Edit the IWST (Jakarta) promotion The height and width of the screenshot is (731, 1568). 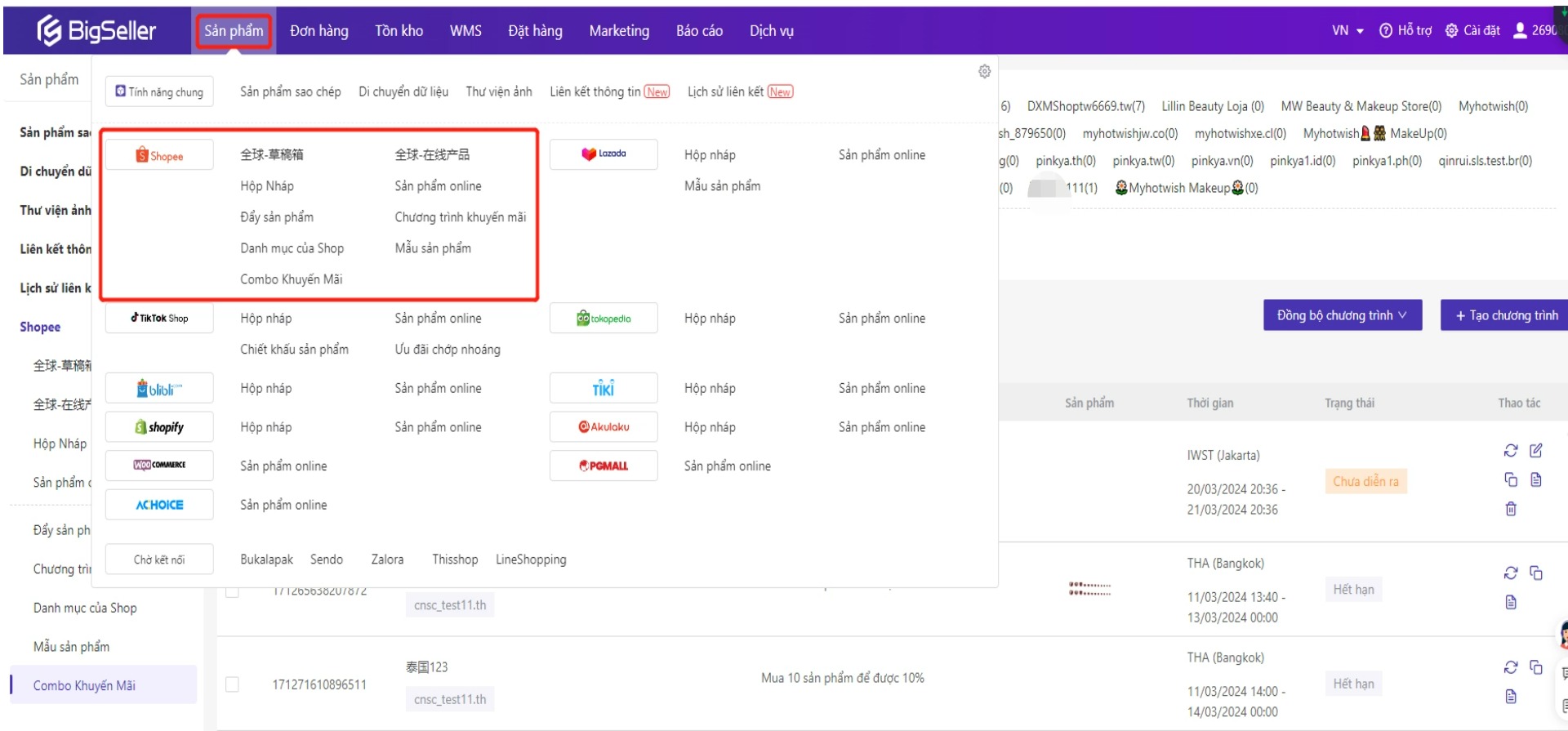[x=1536, y=450]
